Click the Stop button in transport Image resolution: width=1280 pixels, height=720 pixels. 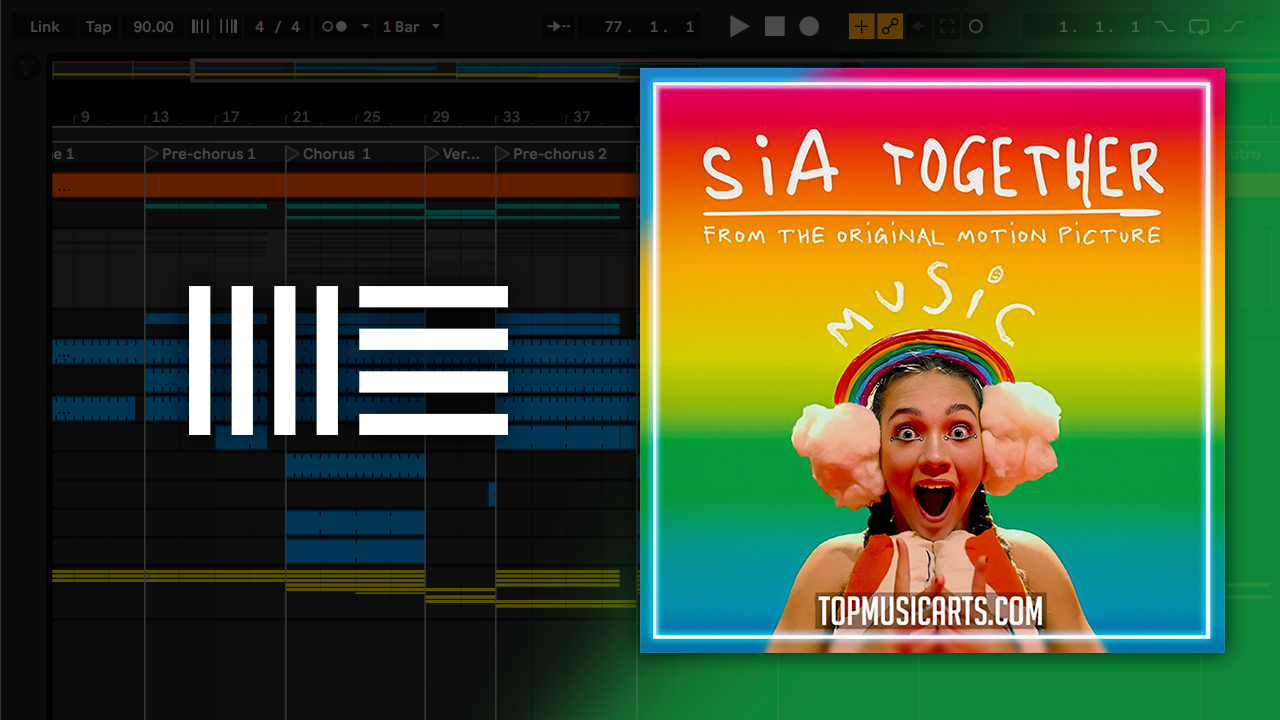tap(775, 27)
